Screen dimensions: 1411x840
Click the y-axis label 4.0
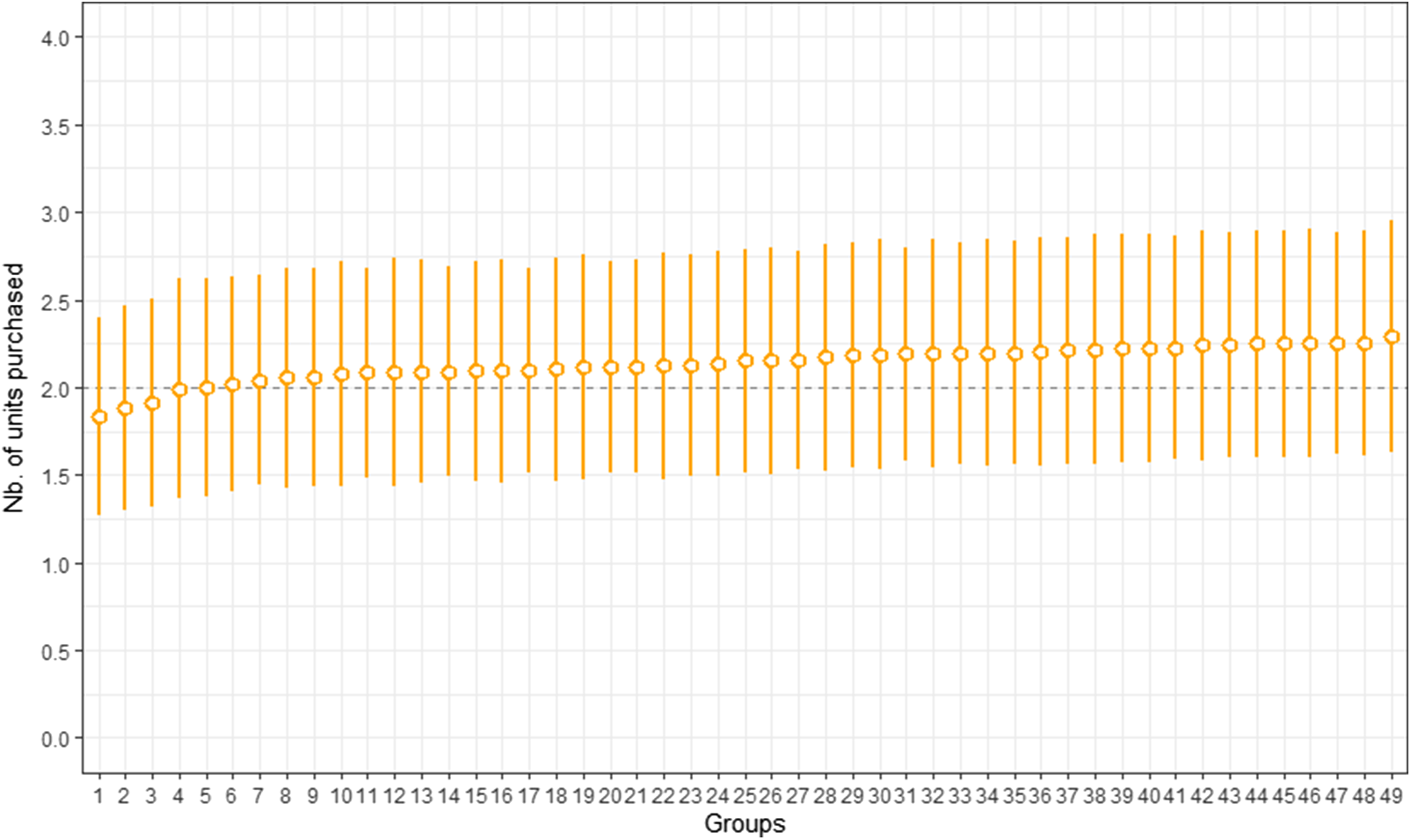[x=54, y=38]
